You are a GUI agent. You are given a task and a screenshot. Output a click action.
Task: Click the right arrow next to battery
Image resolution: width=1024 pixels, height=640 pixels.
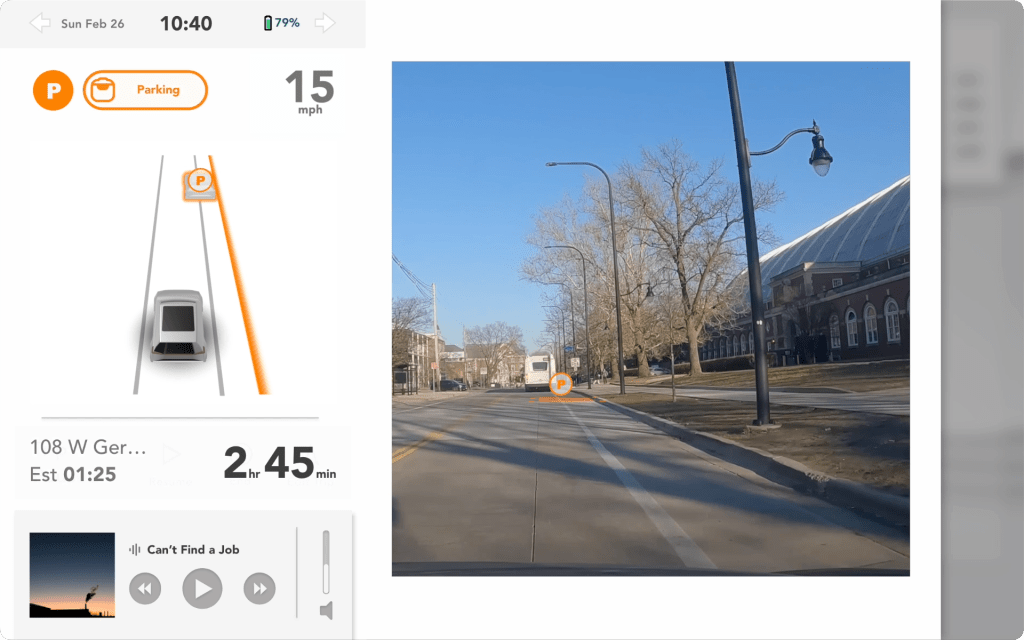(x=325, y=23)
